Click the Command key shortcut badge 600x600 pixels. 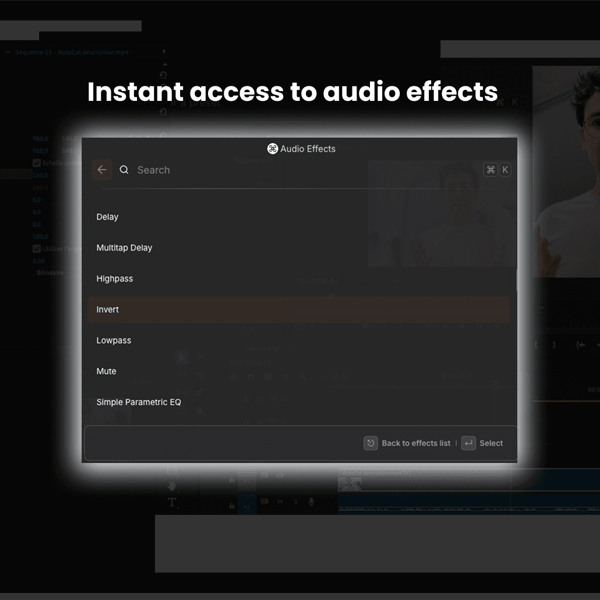[491, 170]
